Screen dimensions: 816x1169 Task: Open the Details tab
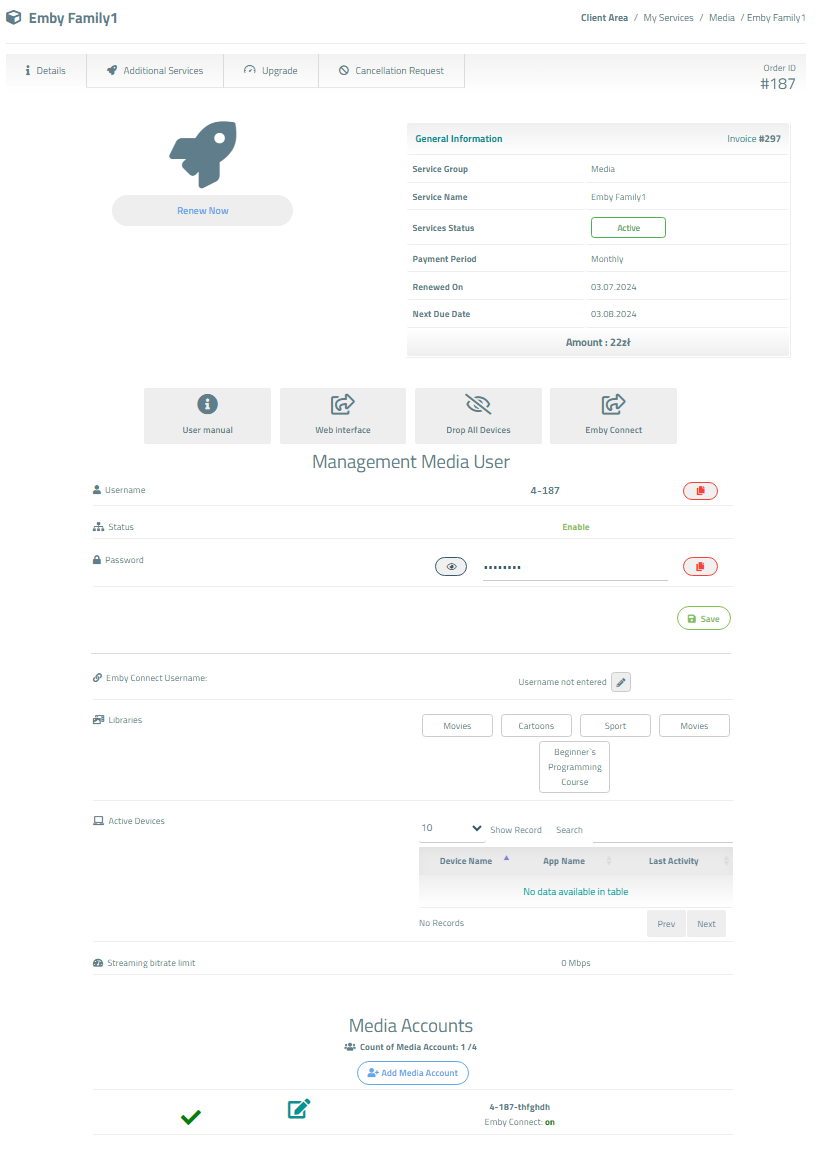(45, 71)
